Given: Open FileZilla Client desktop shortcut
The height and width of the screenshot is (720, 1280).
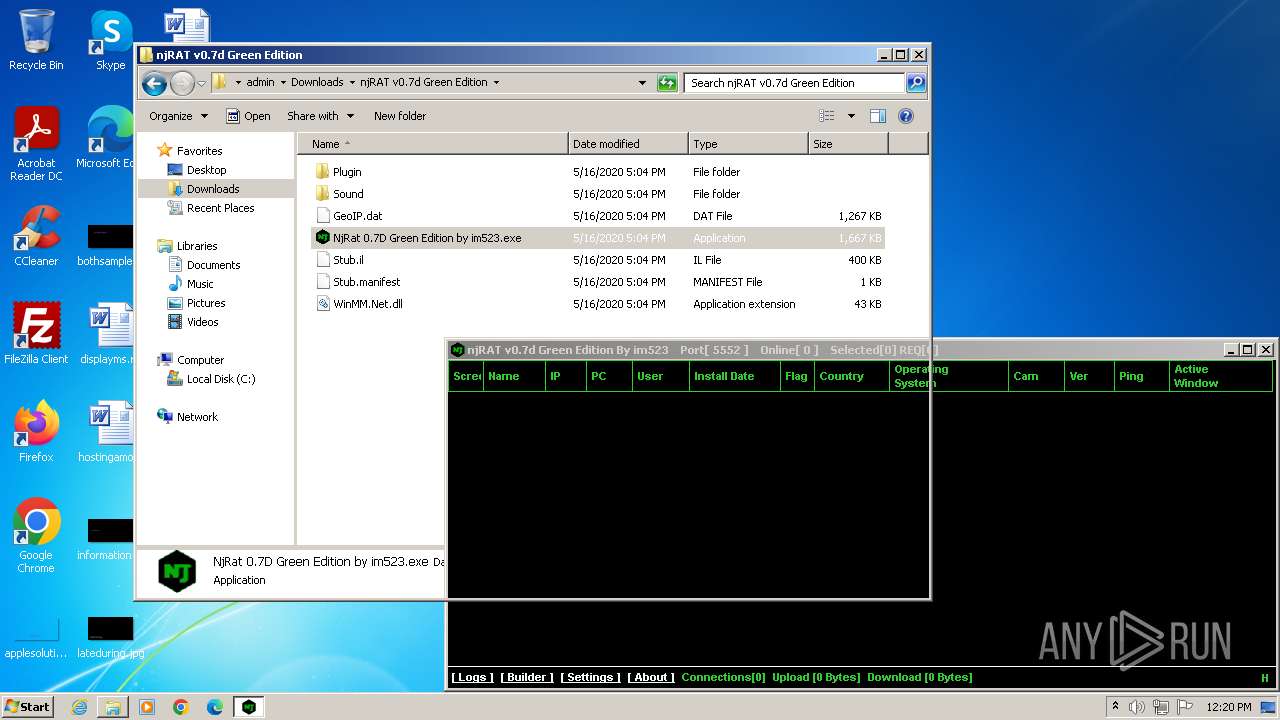Looking at the screenshot, I should click(36, 334).
